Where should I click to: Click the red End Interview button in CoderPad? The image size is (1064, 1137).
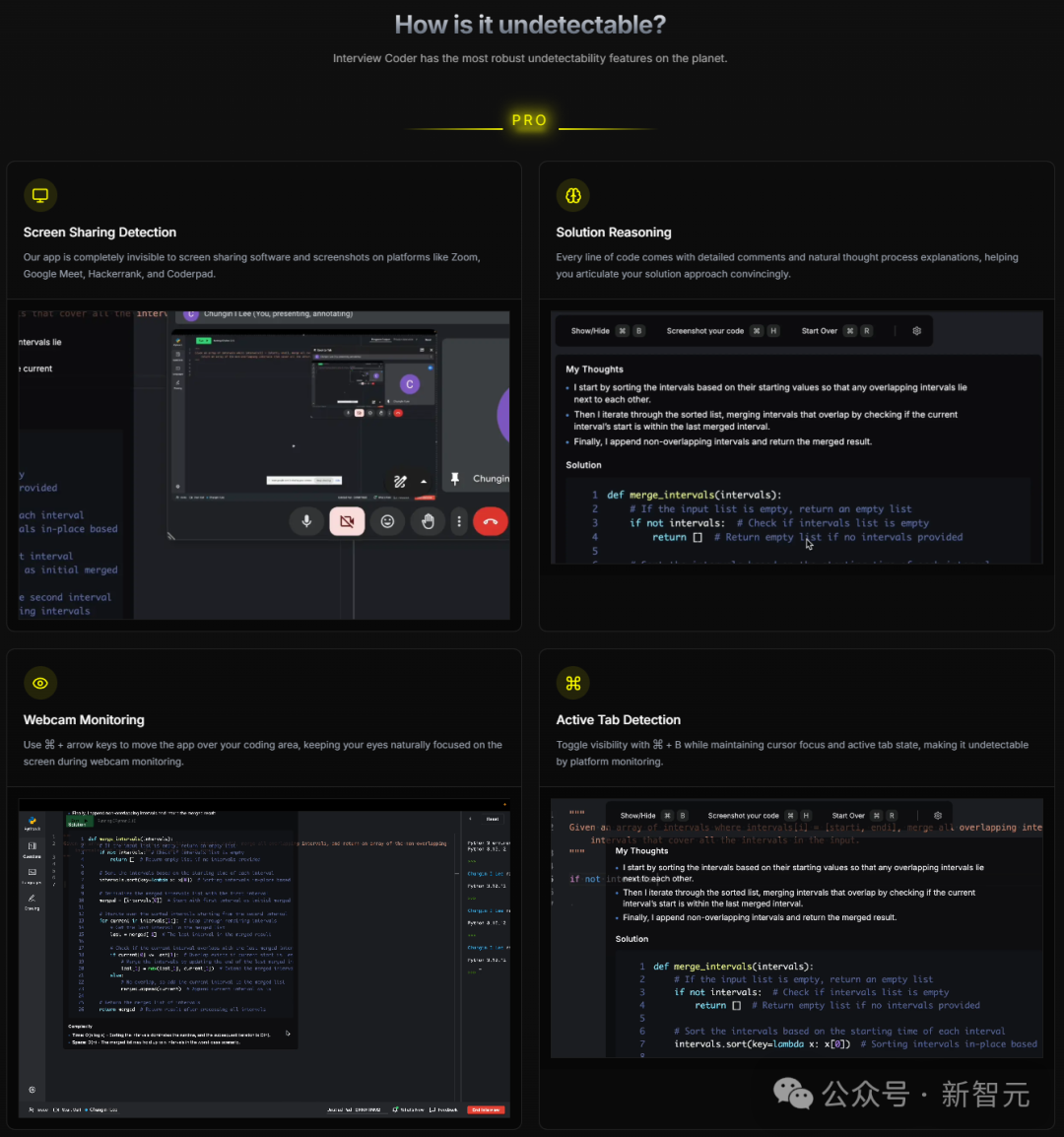point(486,1109)
